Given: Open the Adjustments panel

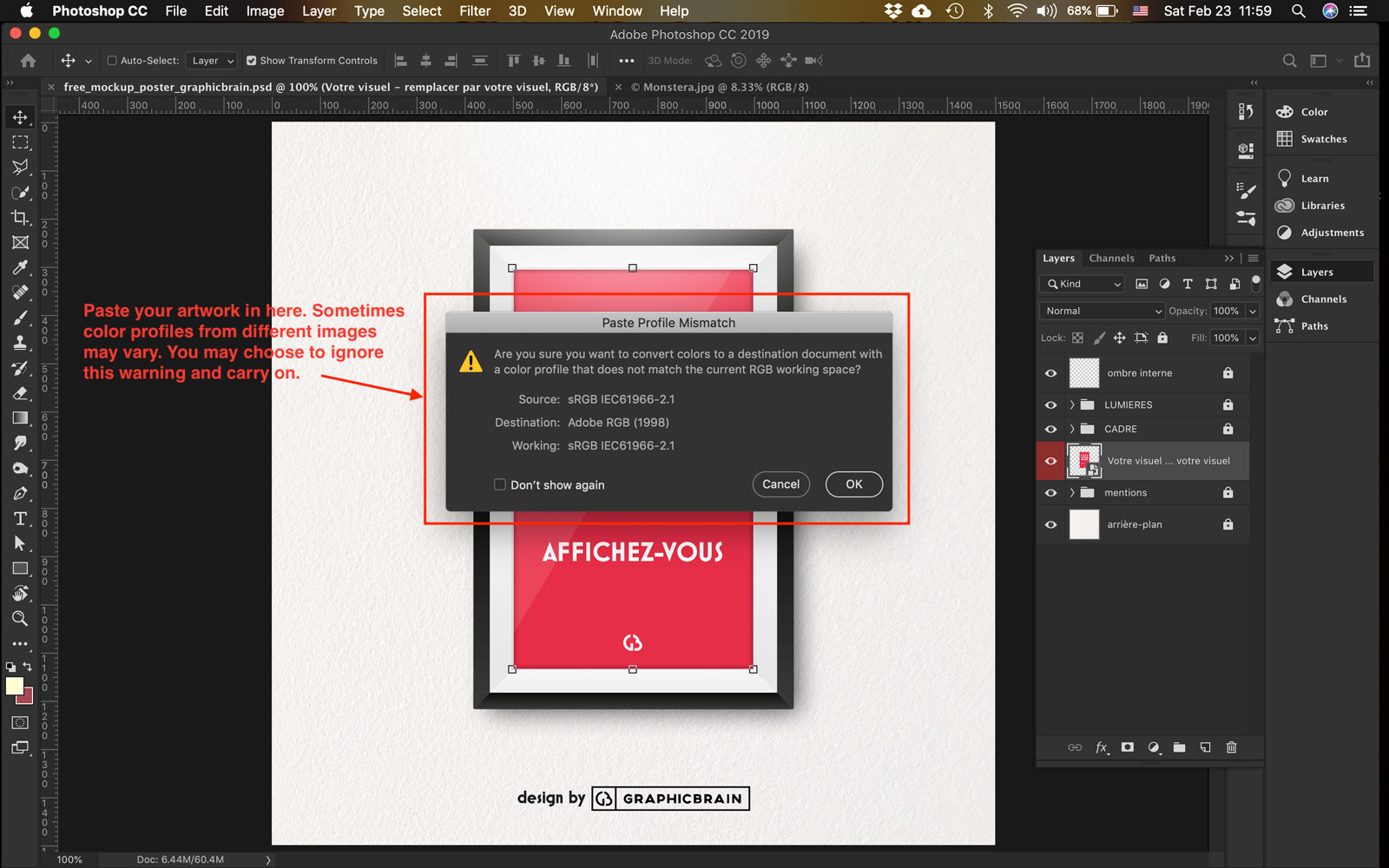Looking at the screenshot, I should (1321, 232).
